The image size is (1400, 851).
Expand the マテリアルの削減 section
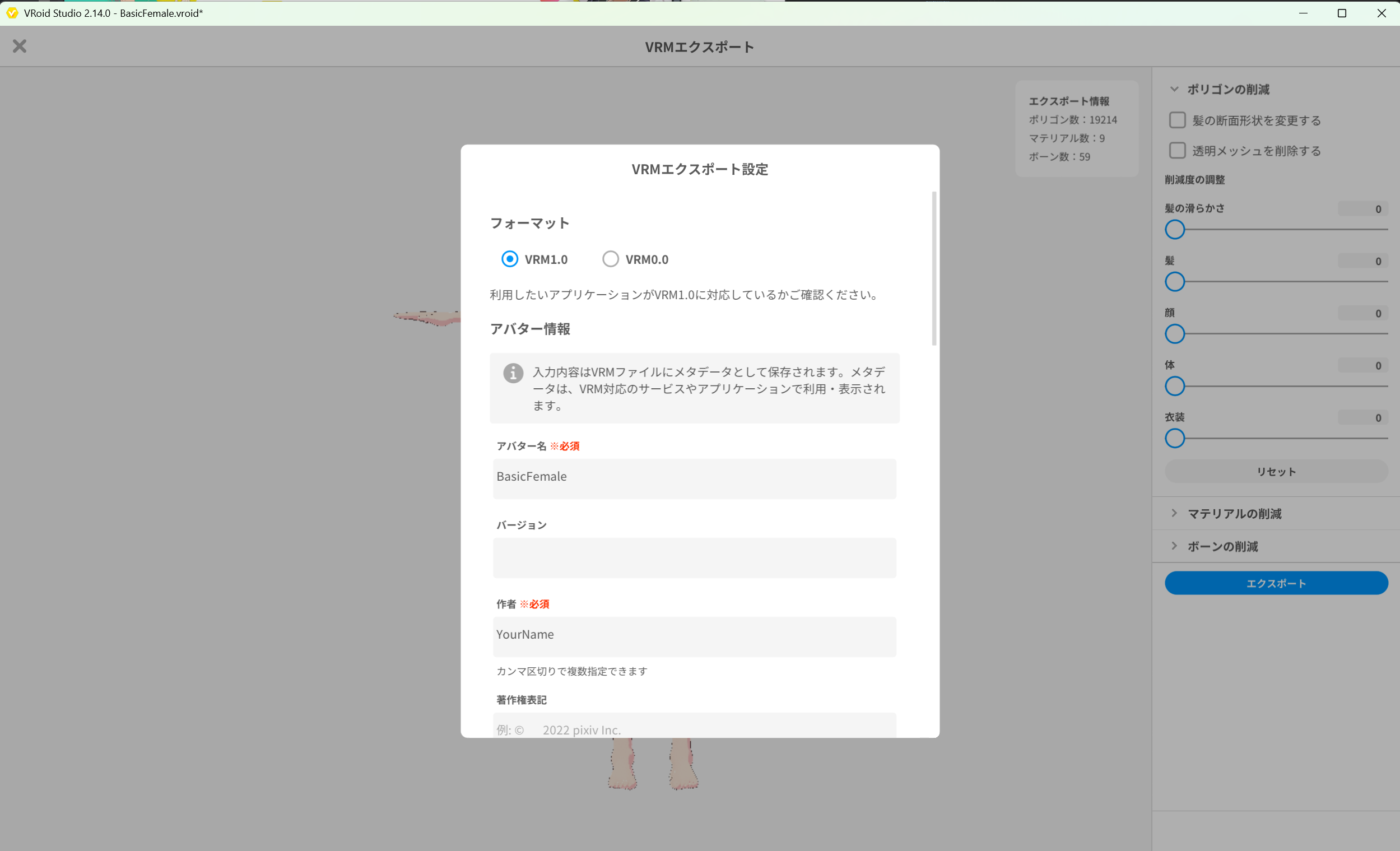point(1174,513)
